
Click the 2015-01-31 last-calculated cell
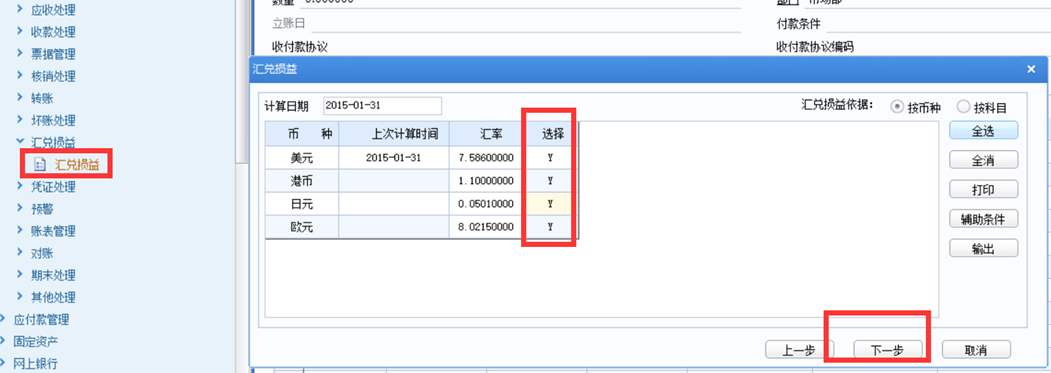[x=394, y=158]
